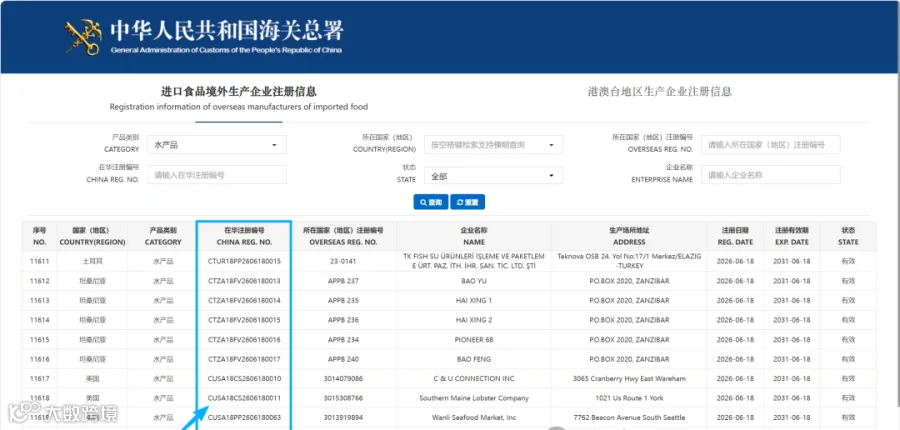The image size is (900, 430).
Task: Click overseas reg number 23-0141
Action: point(343,261)
